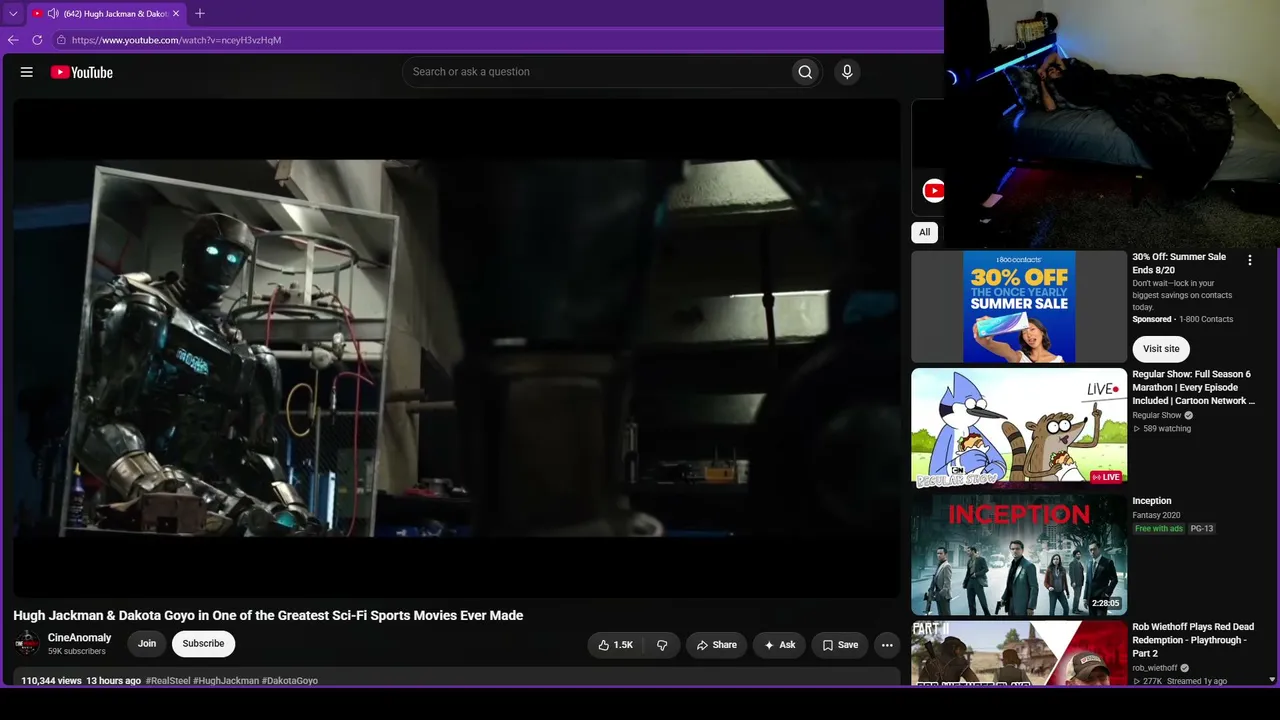View site information icon in address bar
The height and width of the screenshot is (720, 1280).
(61, 40)
